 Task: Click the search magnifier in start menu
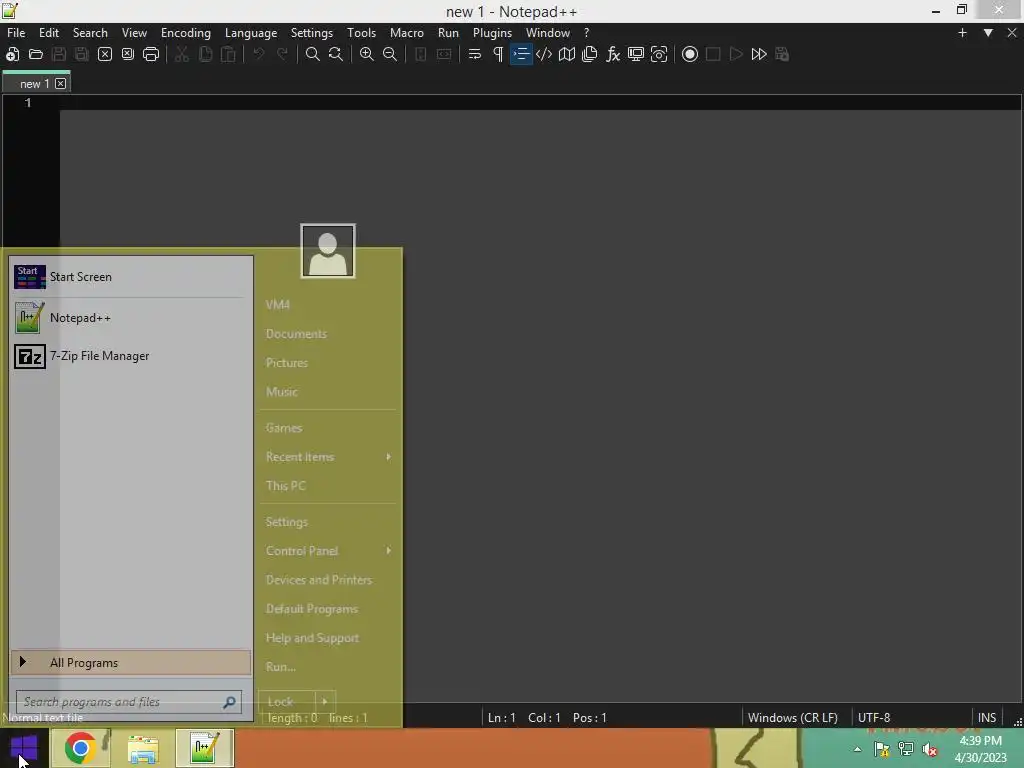coord(229,702)
